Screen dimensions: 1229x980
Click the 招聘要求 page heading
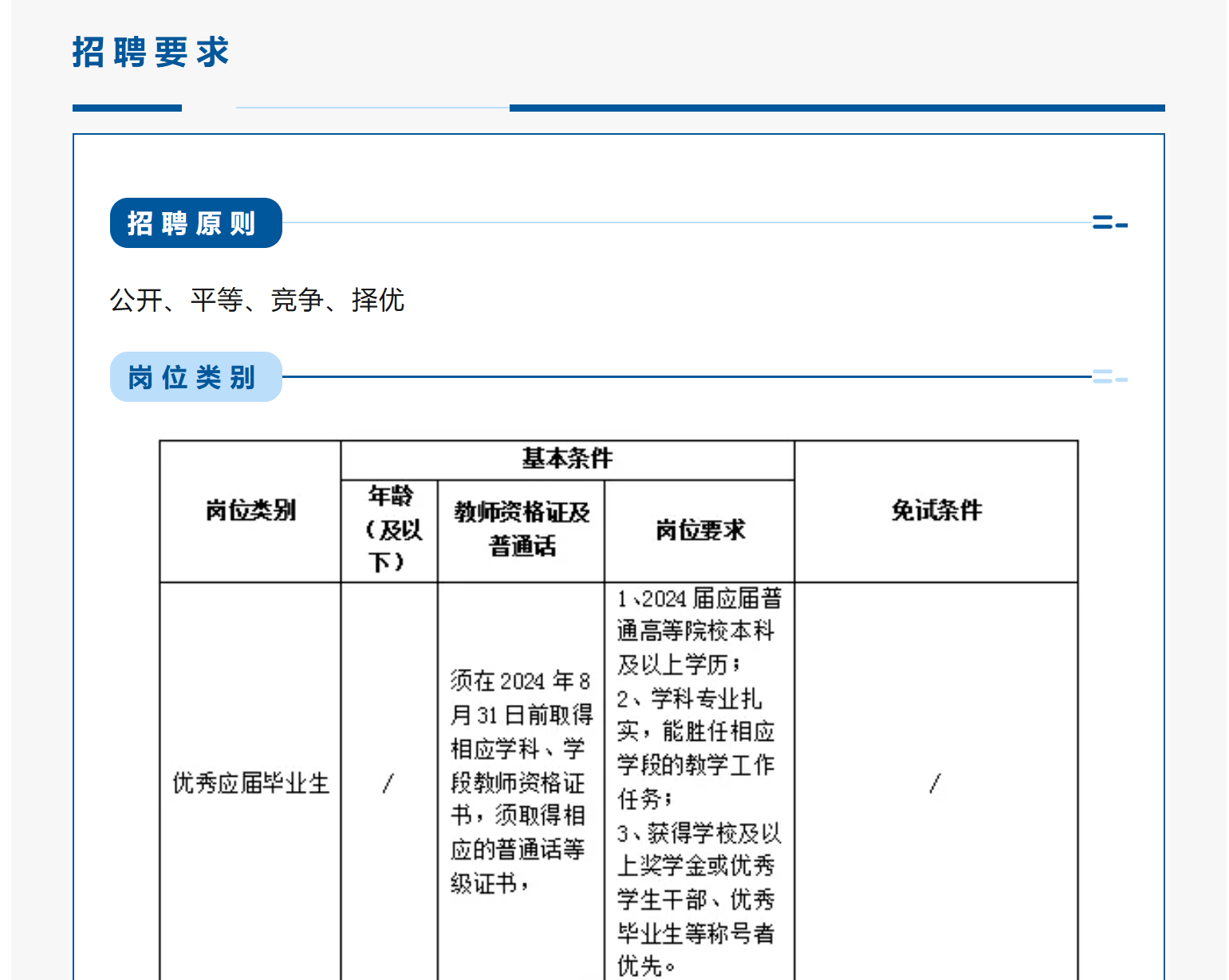click(151, 53)
